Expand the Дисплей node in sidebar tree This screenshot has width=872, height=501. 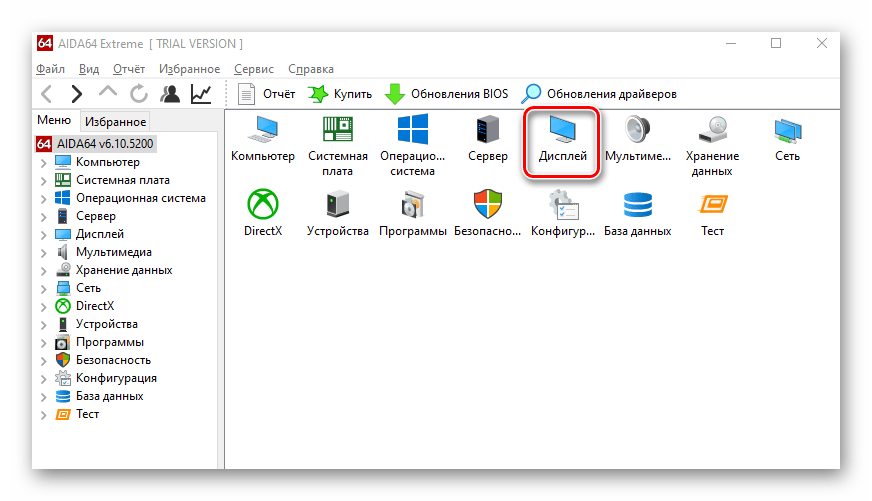[43, 234]
